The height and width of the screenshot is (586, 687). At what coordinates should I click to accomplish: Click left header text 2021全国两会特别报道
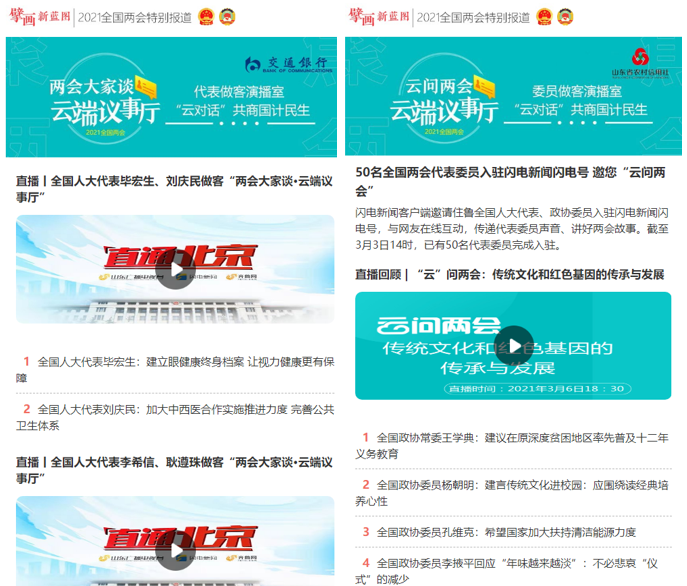[x=135, y=18]
